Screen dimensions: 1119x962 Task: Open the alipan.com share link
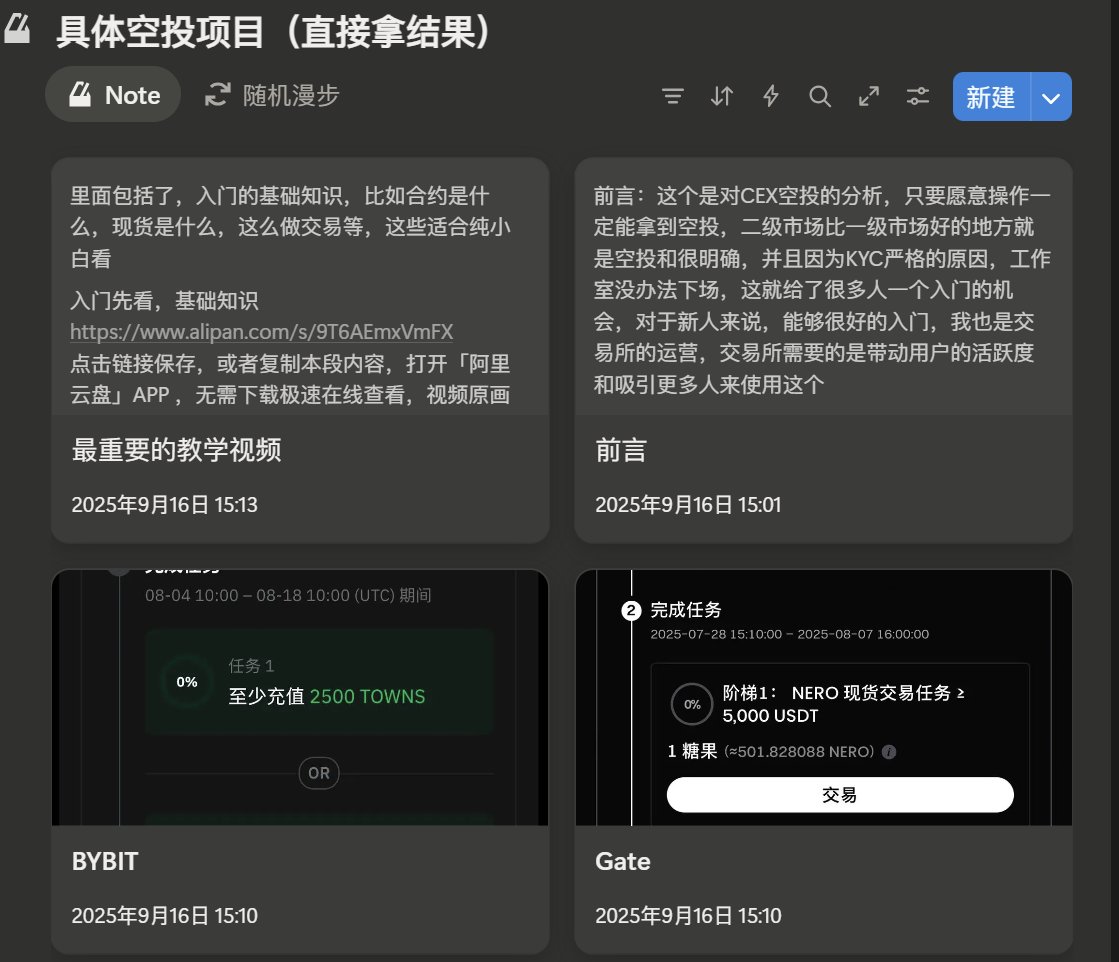261,332
